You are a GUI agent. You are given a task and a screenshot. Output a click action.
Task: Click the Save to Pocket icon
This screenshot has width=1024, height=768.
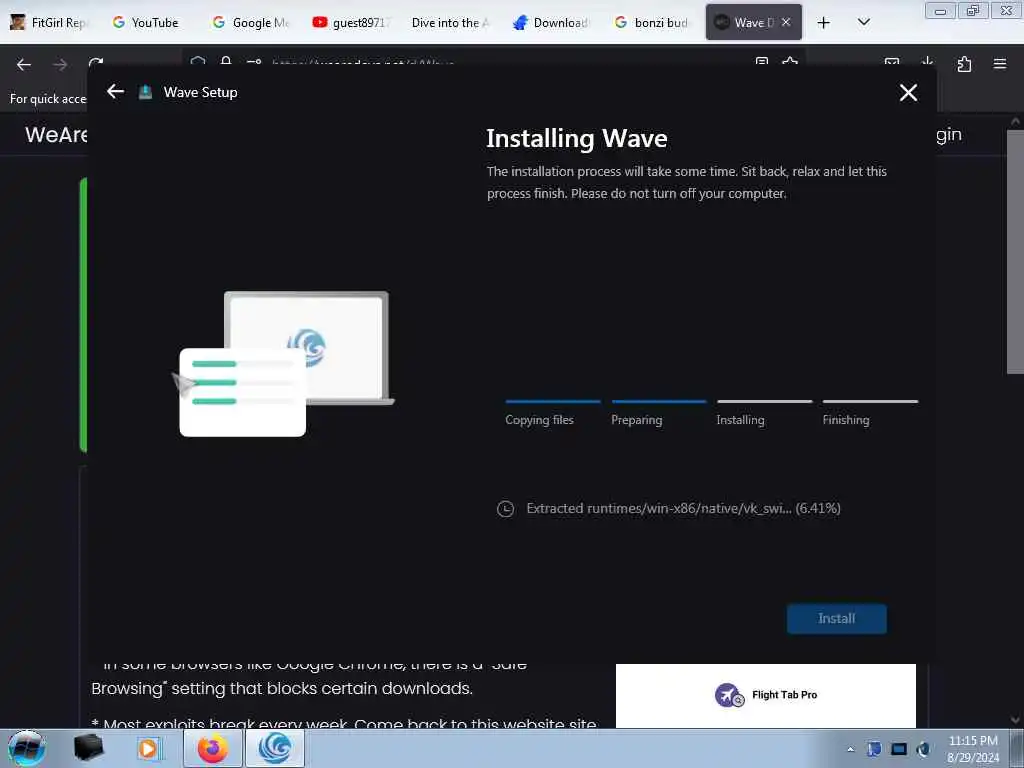coord(891,61)
